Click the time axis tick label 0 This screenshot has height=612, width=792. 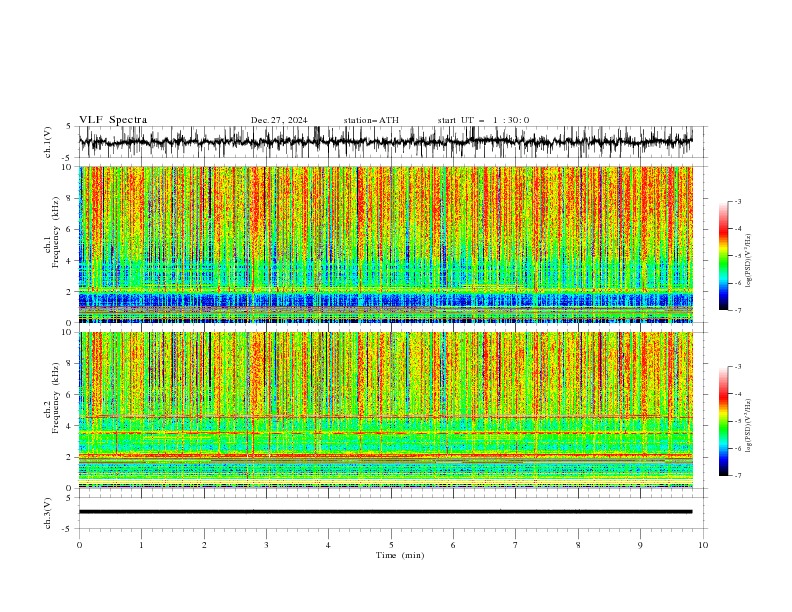click(x=79, y=545)
